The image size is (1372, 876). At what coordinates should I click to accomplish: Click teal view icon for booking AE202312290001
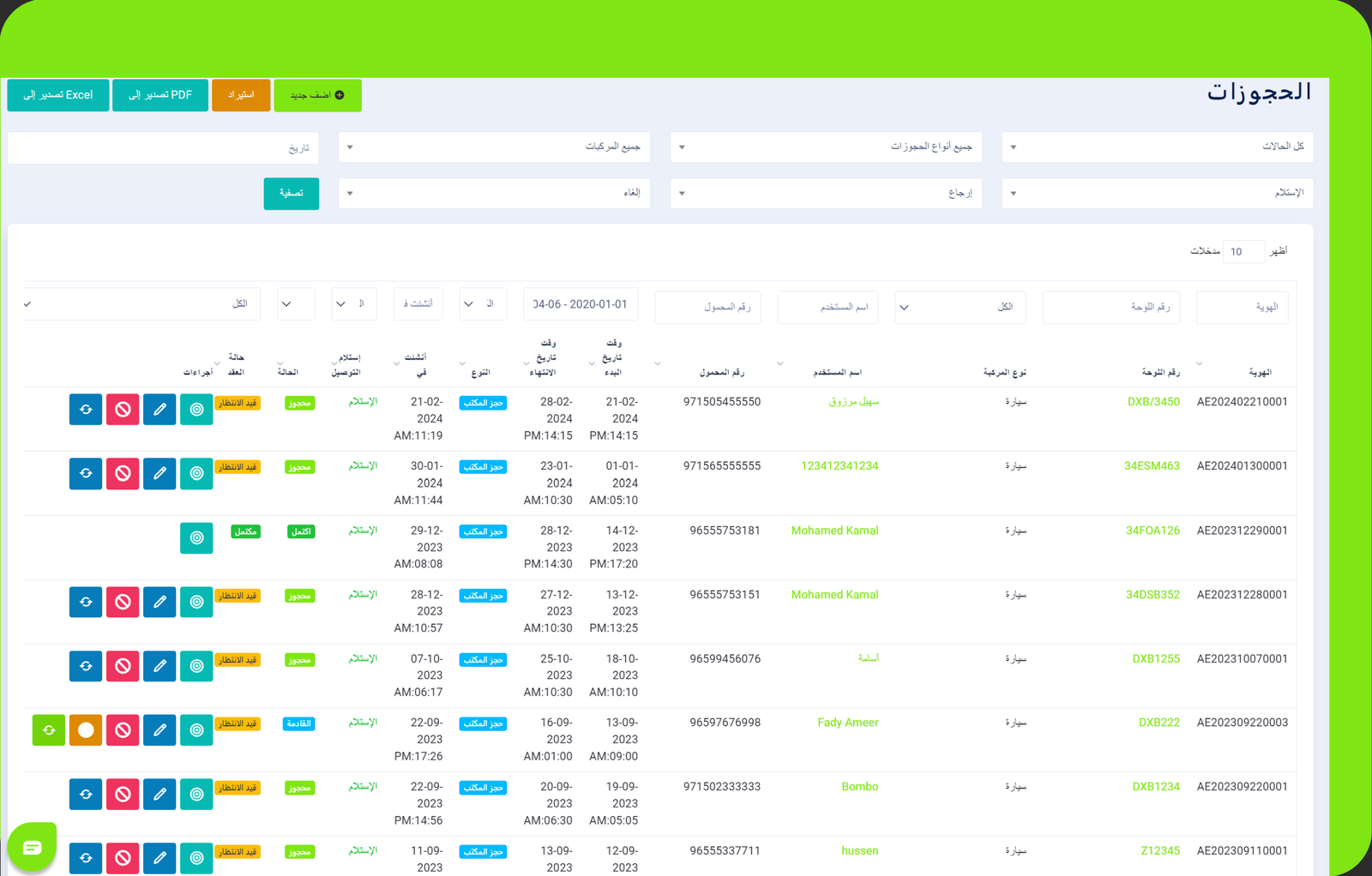[196, 537]
